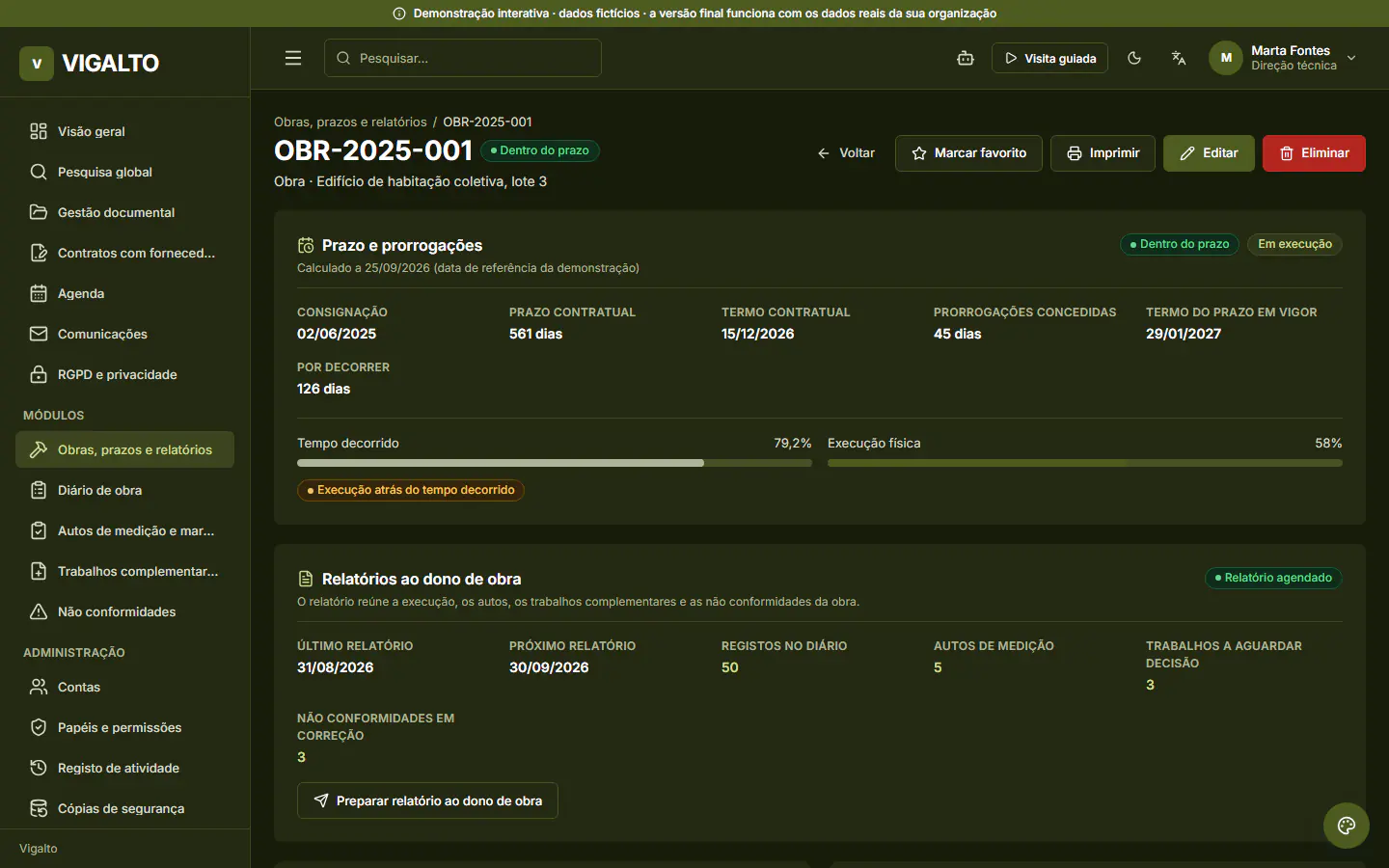Click the Execução atrás do tempo decorrido badge

click(411, 490)
